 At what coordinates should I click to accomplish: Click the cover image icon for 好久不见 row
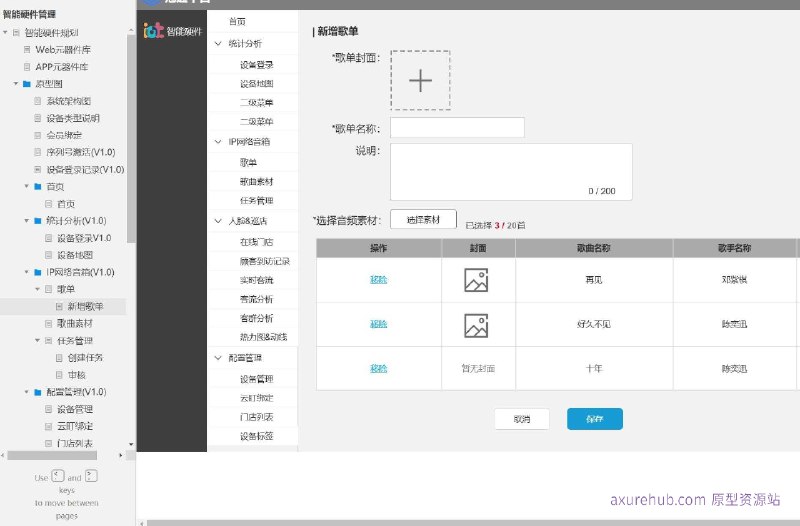click(476, 325)
